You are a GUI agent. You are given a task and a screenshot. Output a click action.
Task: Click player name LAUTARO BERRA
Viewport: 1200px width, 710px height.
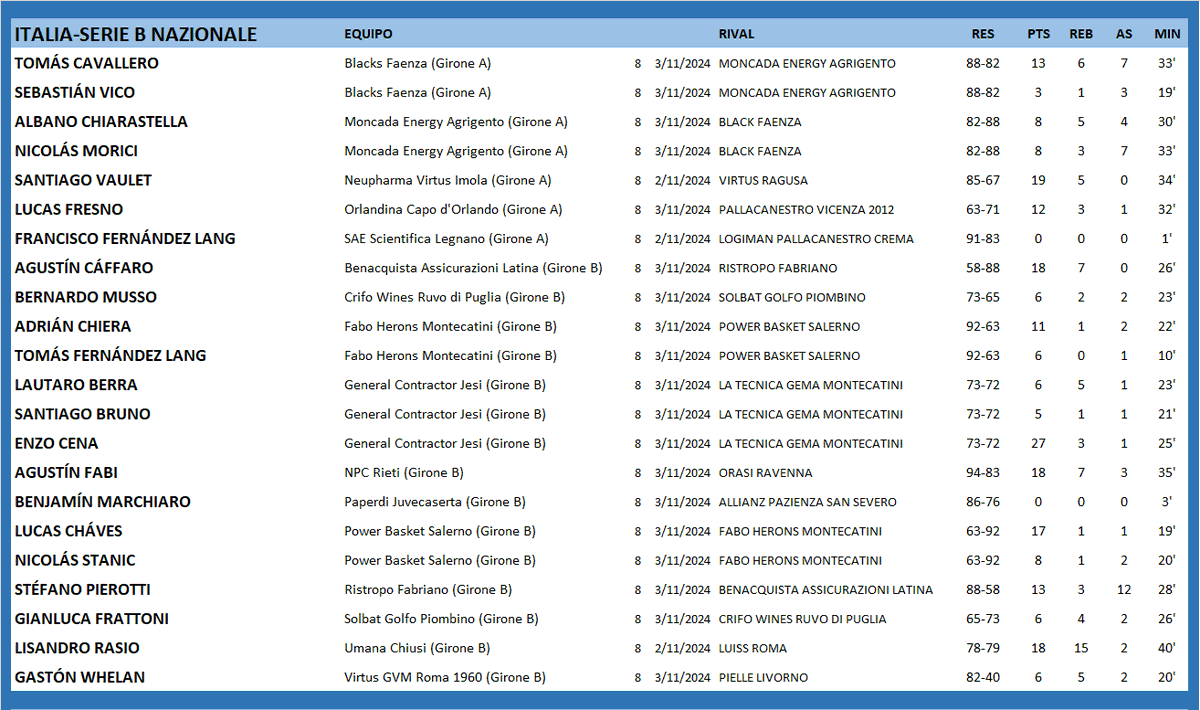(76, 384)
